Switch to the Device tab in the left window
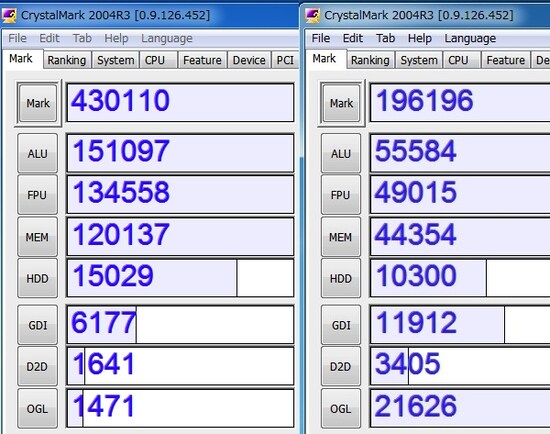The image size is (550, 434). point(249,60)
